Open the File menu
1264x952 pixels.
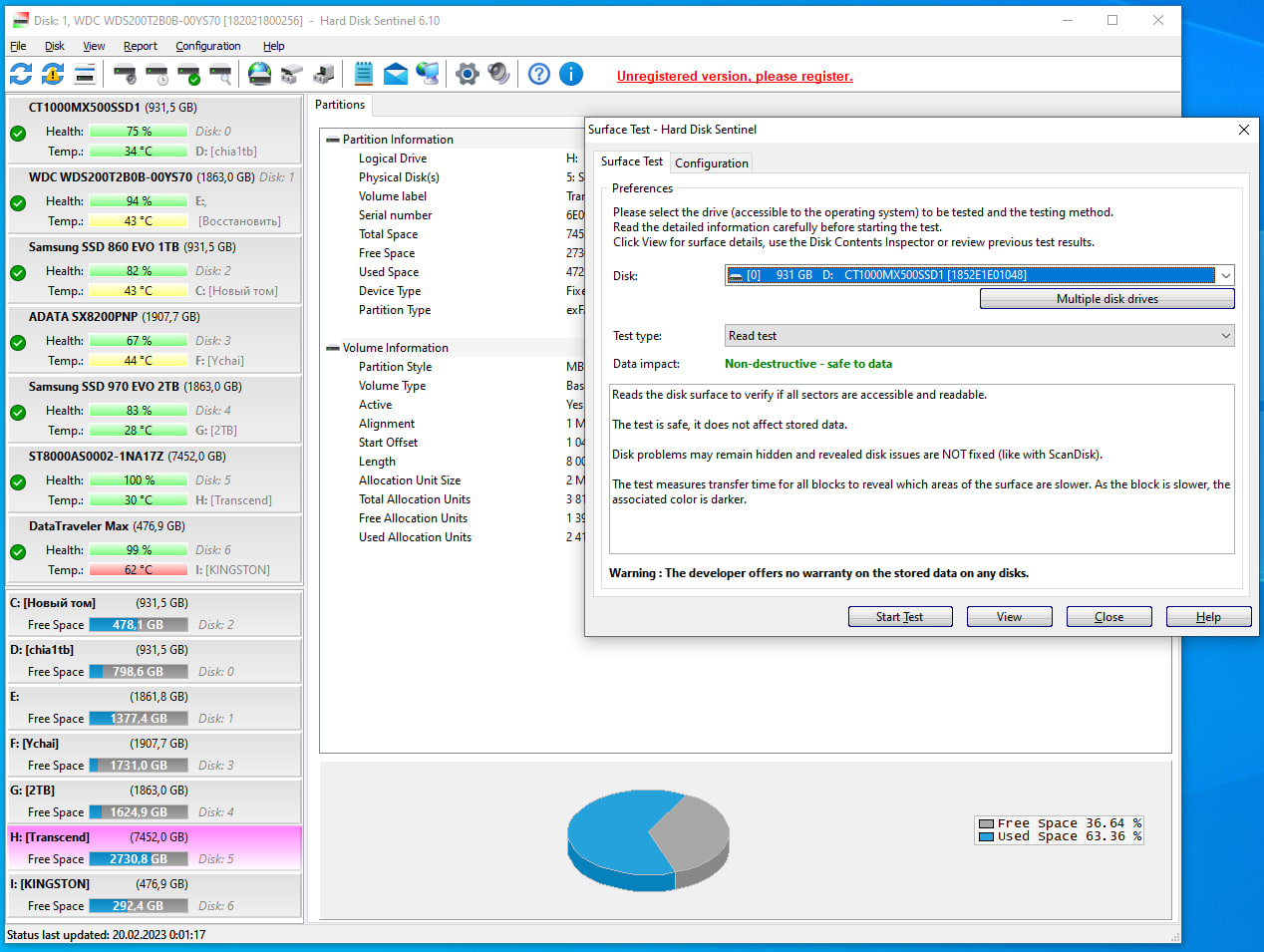(18, 46)
